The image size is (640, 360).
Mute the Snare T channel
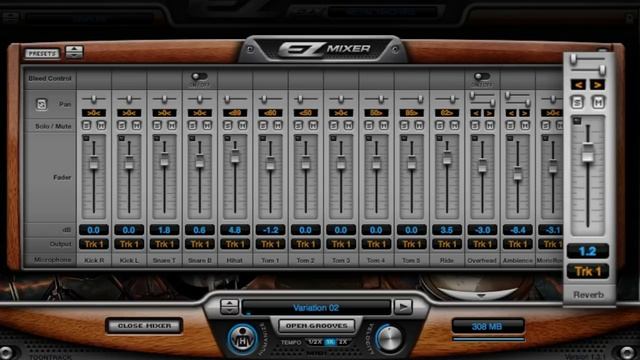coord(172,126)
